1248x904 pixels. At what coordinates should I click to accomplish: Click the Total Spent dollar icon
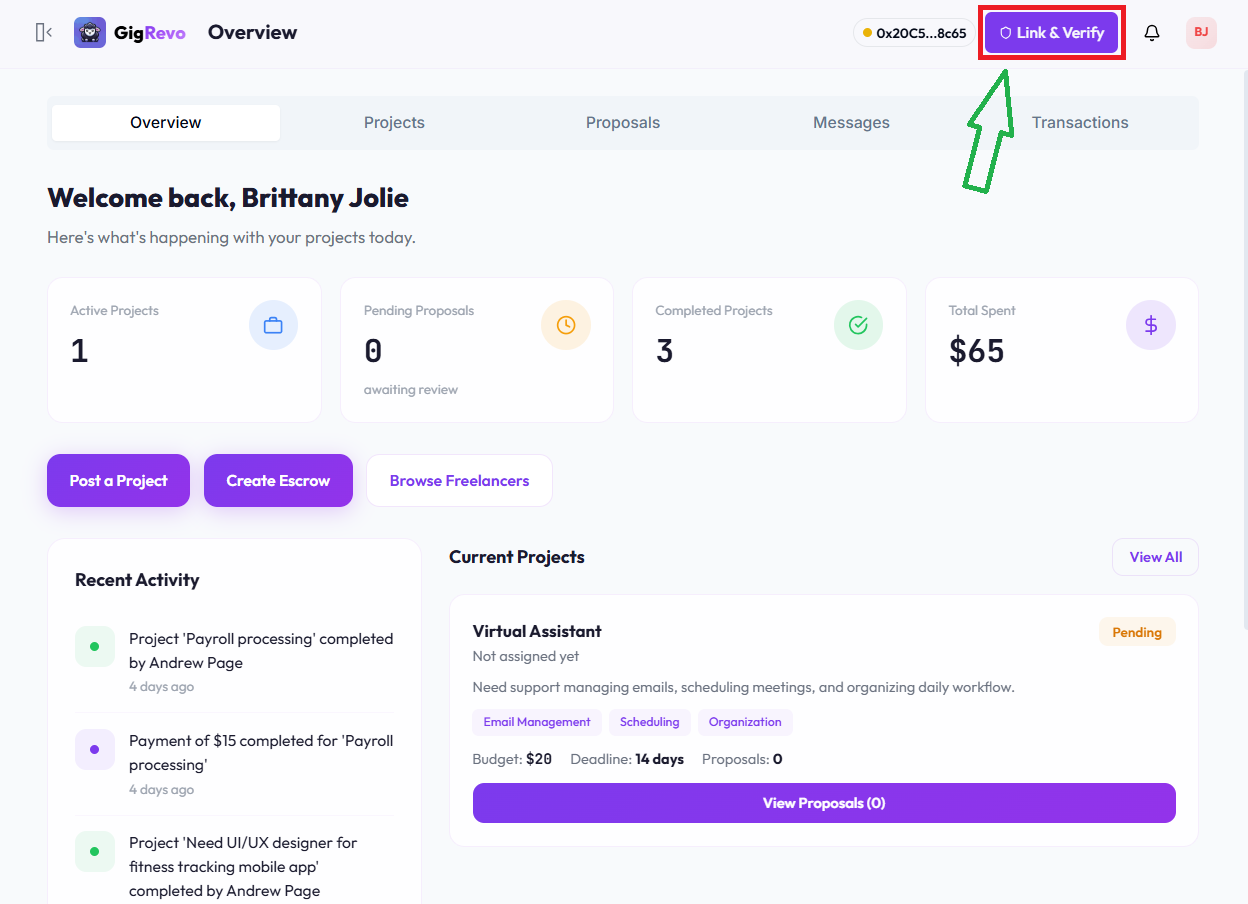pyautogui.click(x=1151, y=324)
